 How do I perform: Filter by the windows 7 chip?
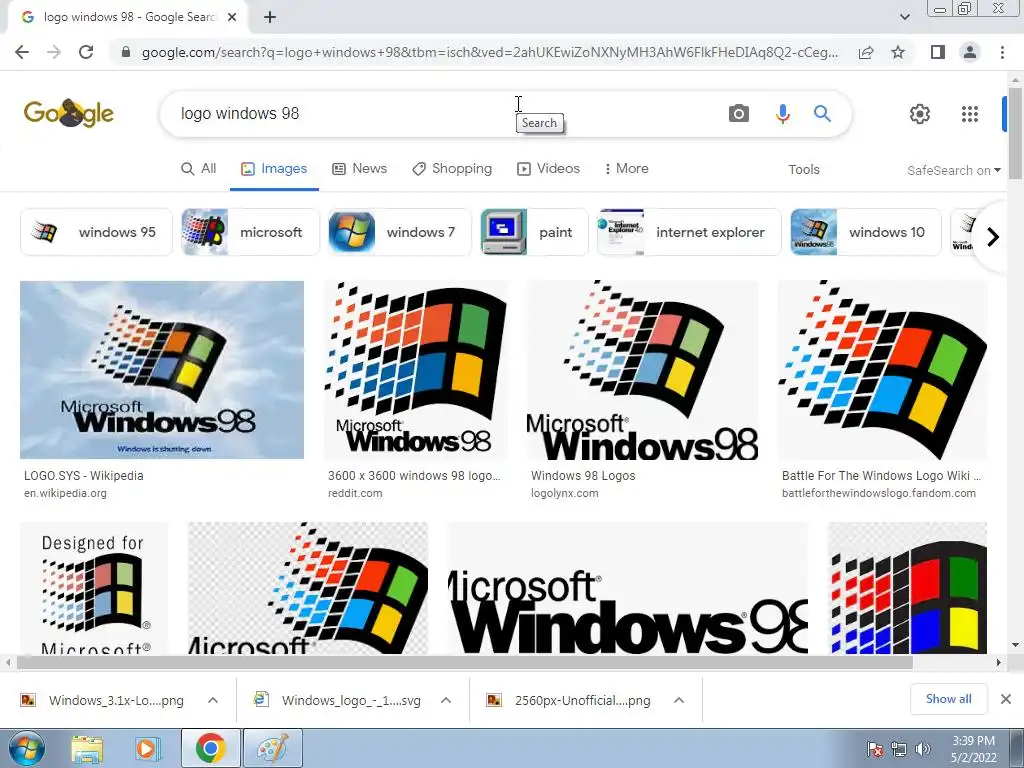399,232
